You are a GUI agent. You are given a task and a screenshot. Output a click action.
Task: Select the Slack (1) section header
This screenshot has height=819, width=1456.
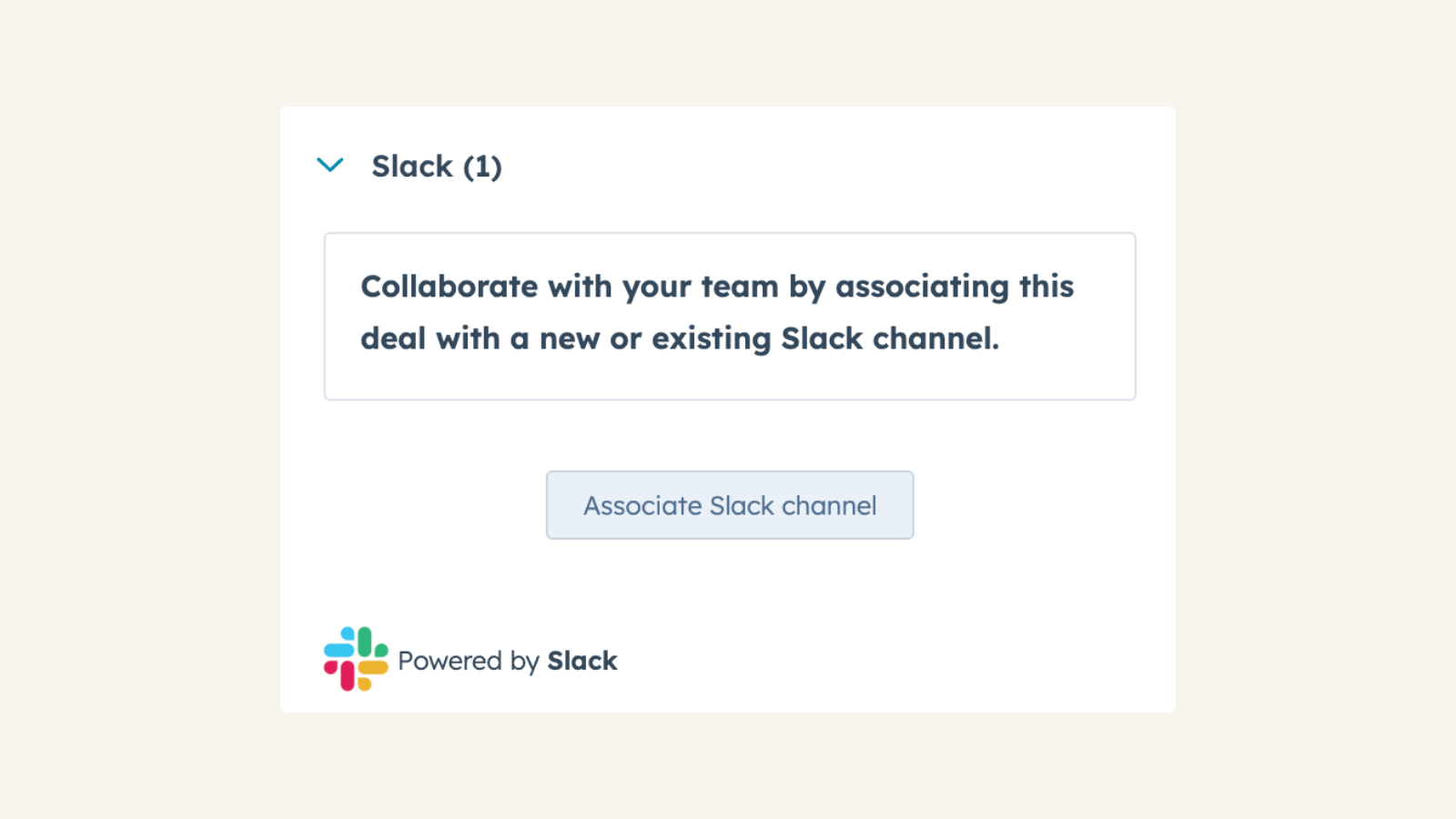437,166
